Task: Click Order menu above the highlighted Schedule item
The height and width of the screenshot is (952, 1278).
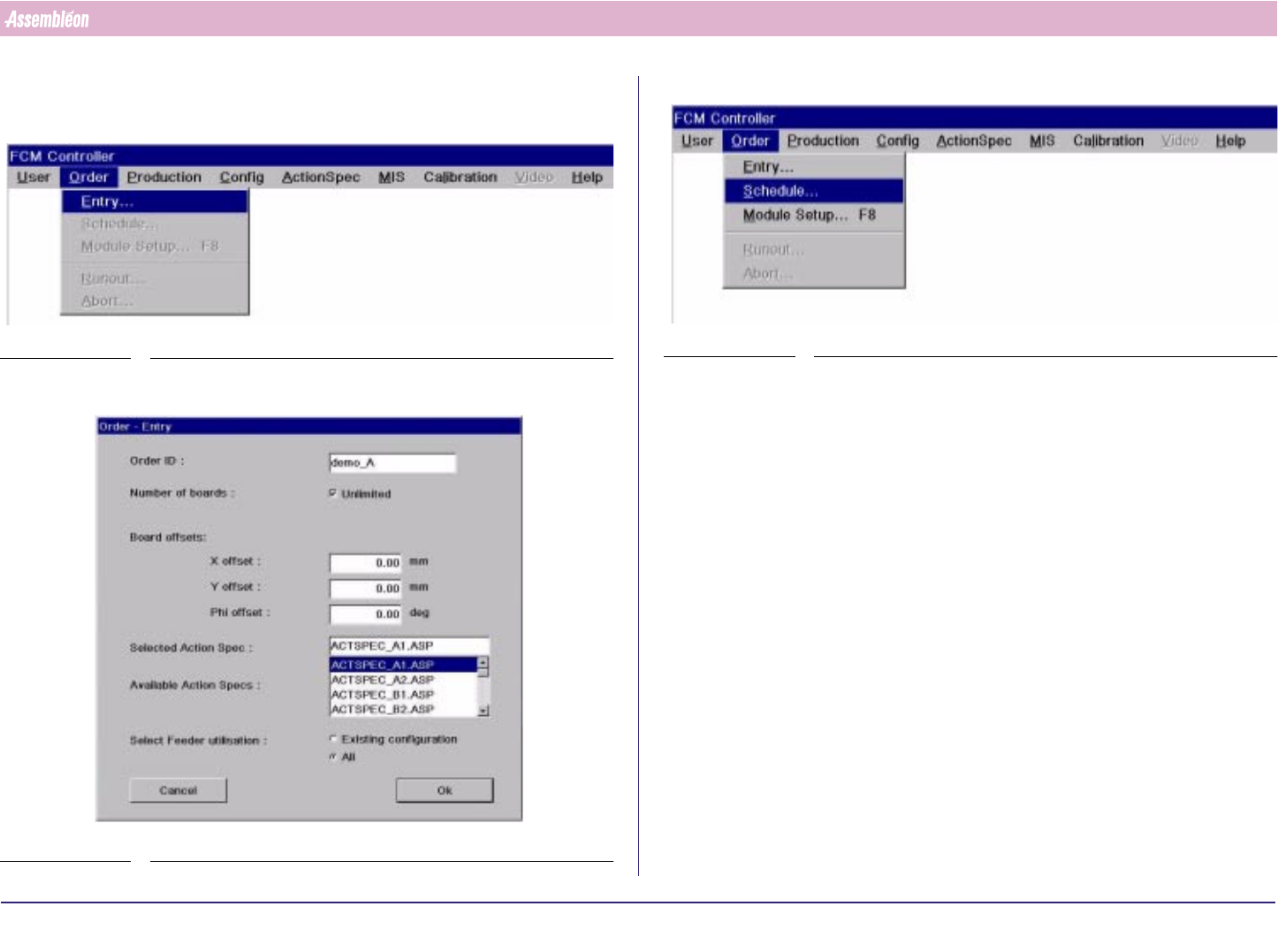Action: pos(750,141)
